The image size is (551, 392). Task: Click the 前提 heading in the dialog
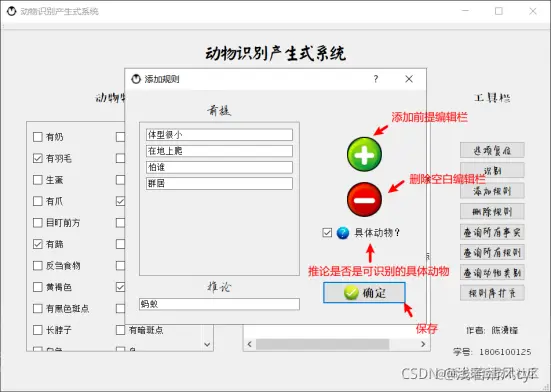click(219, 111)
